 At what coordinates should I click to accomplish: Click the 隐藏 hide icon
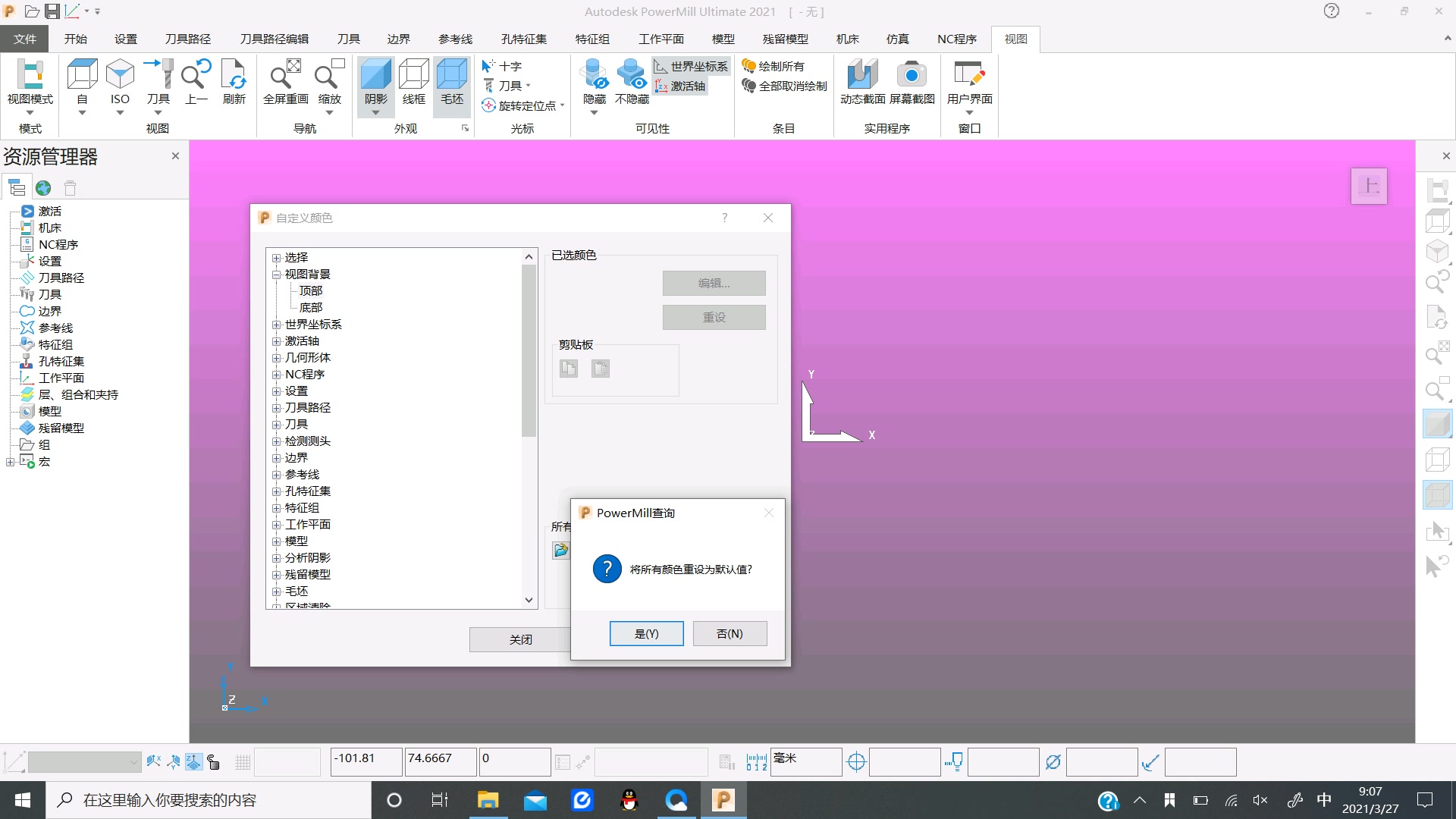[x=594, y=74]
